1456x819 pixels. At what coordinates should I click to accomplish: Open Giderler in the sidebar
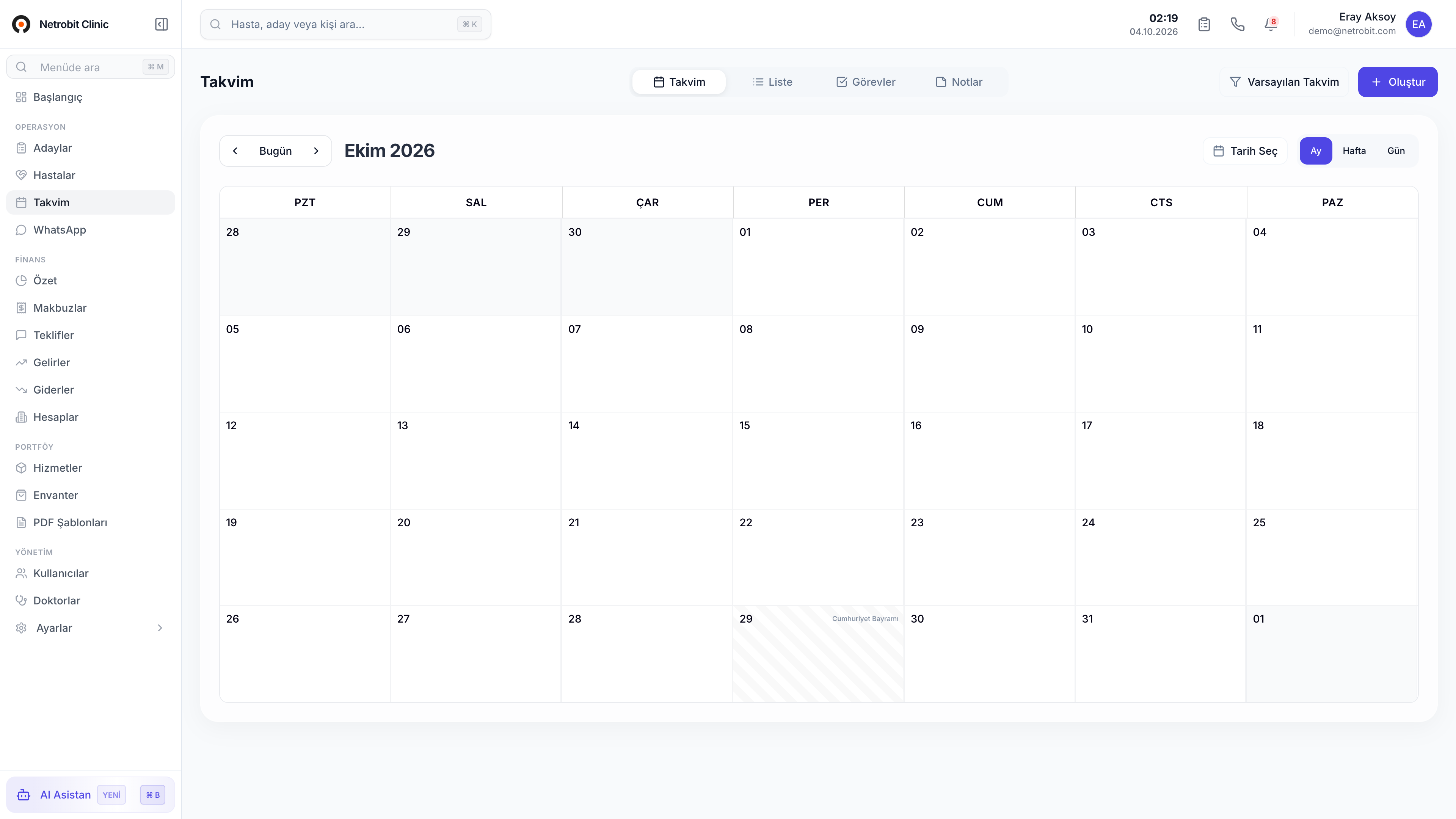coord(91,390)
